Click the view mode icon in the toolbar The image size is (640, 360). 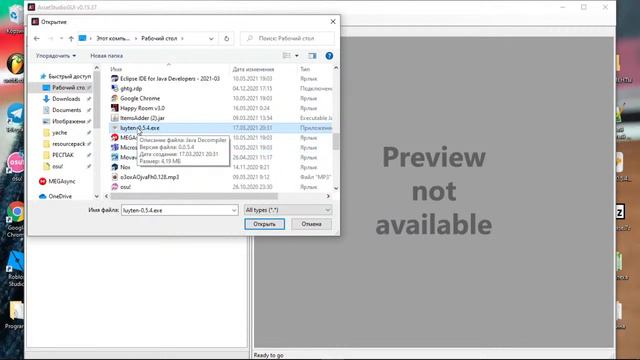click(287, 56)
